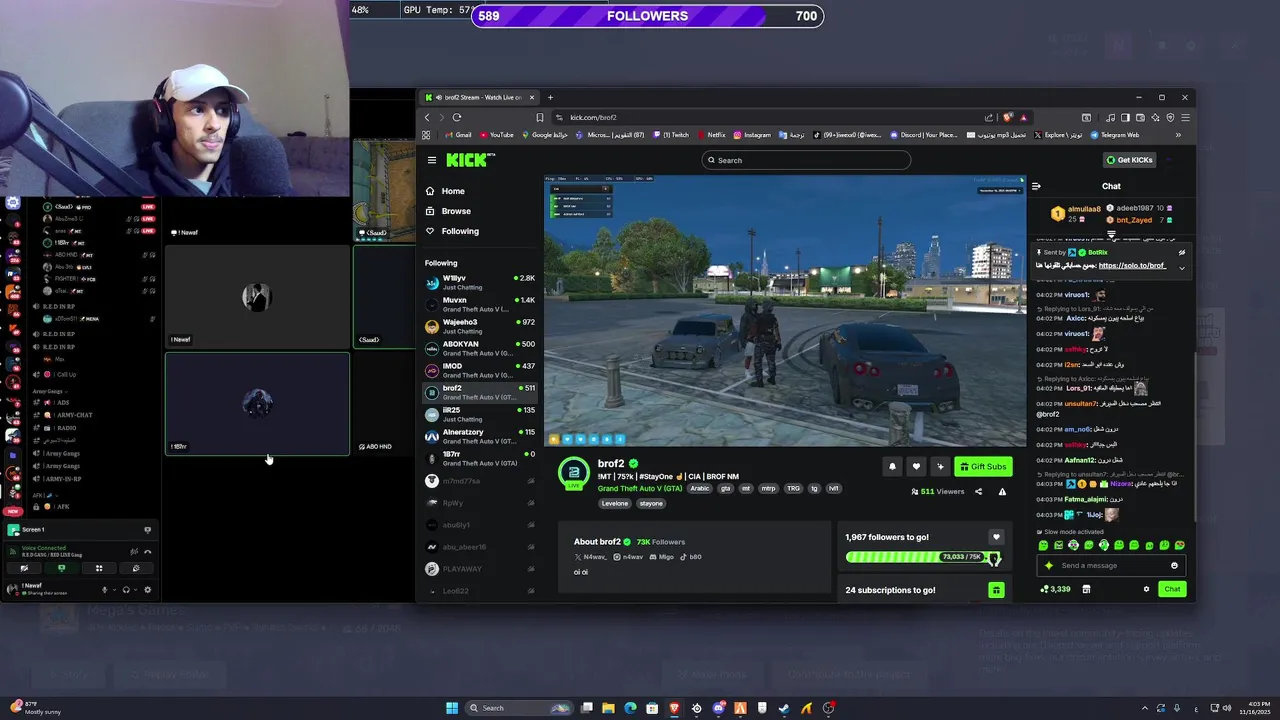1280x720 pixels.
Task: Click the Windows taskbar search box
Action: tap(520, 708)
